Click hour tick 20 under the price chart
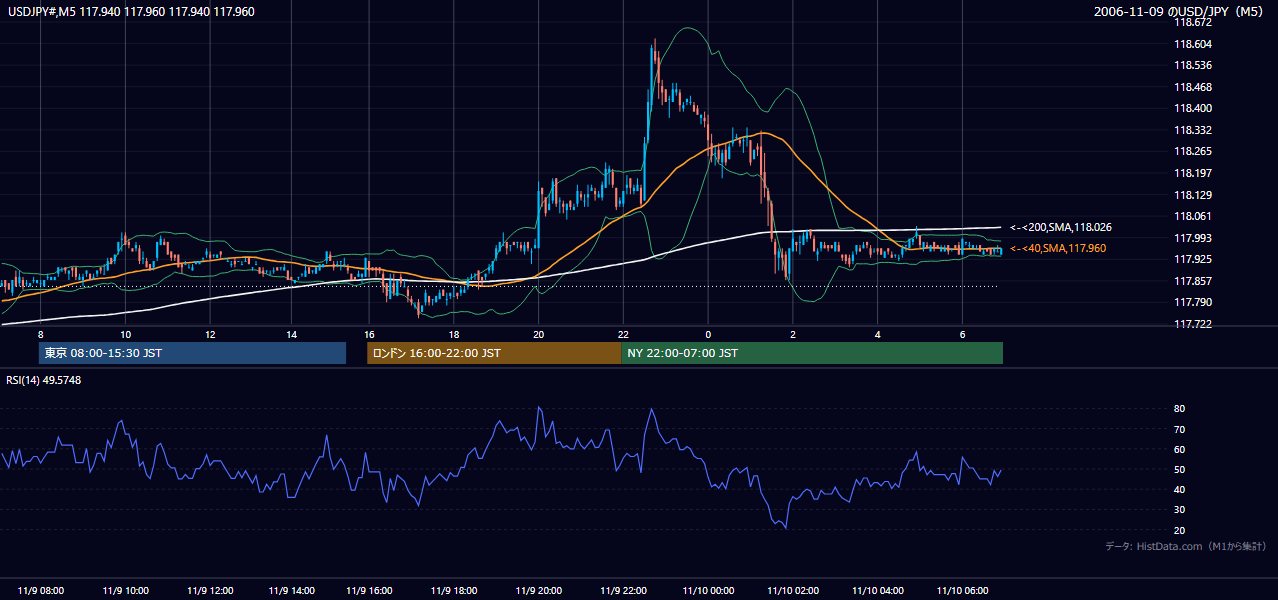This screenshot has width=1278, height=600. pos(539,334)
